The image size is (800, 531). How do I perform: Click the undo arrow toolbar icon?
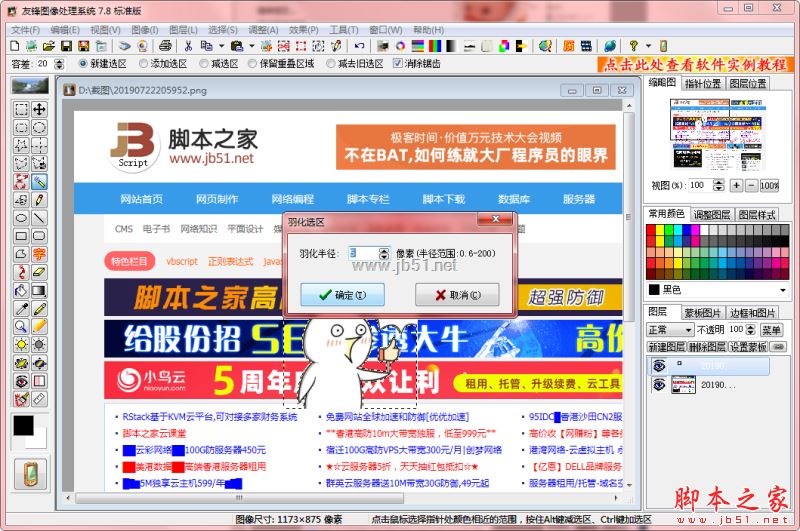pyautogui.click(x=359, y=46)
